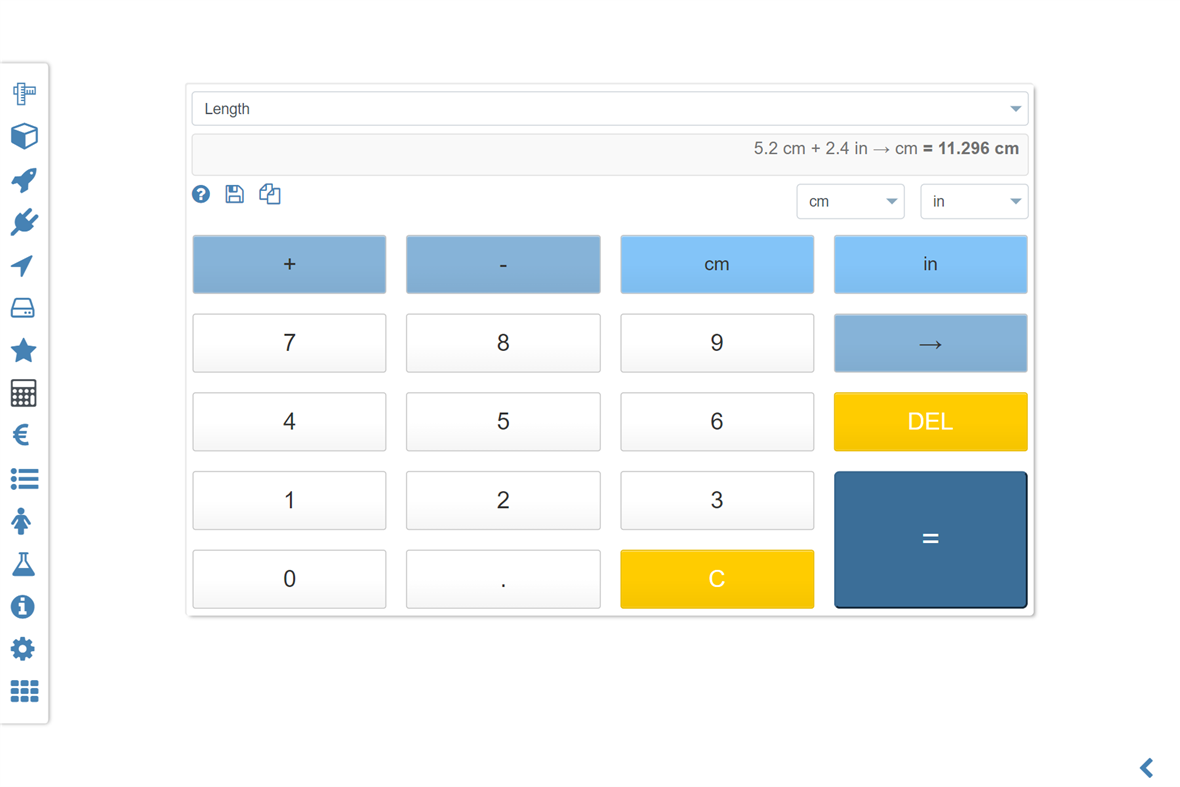Open the ruler length converter in sidebar

pyautogui.click(x=24, y=93)
